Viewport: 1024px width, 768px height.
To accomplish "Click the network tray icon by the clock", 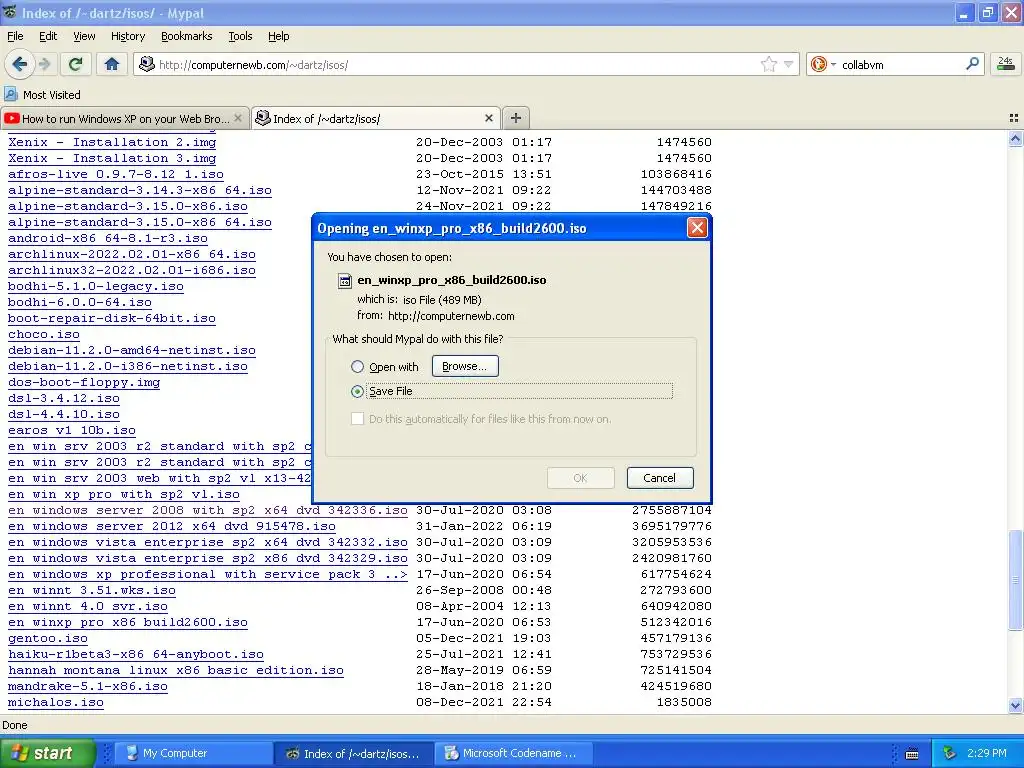I will pos(950,753).
